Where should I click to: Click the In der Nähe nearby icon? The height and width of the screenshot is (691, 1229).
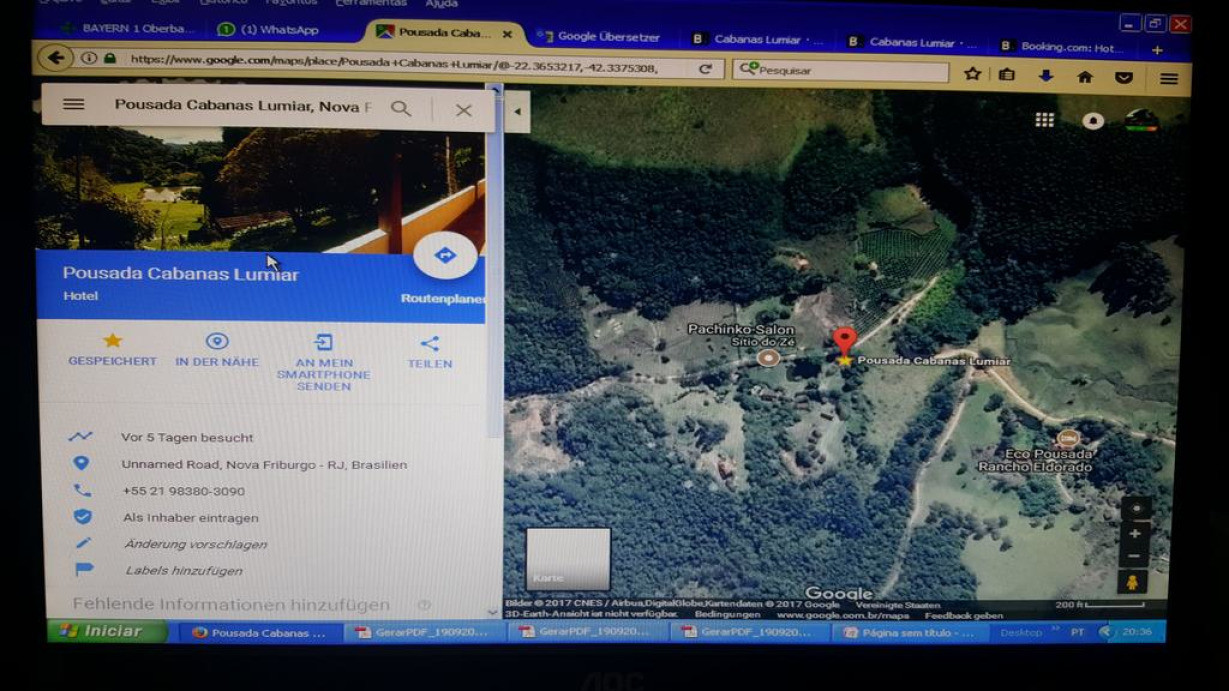pos(217,341)
